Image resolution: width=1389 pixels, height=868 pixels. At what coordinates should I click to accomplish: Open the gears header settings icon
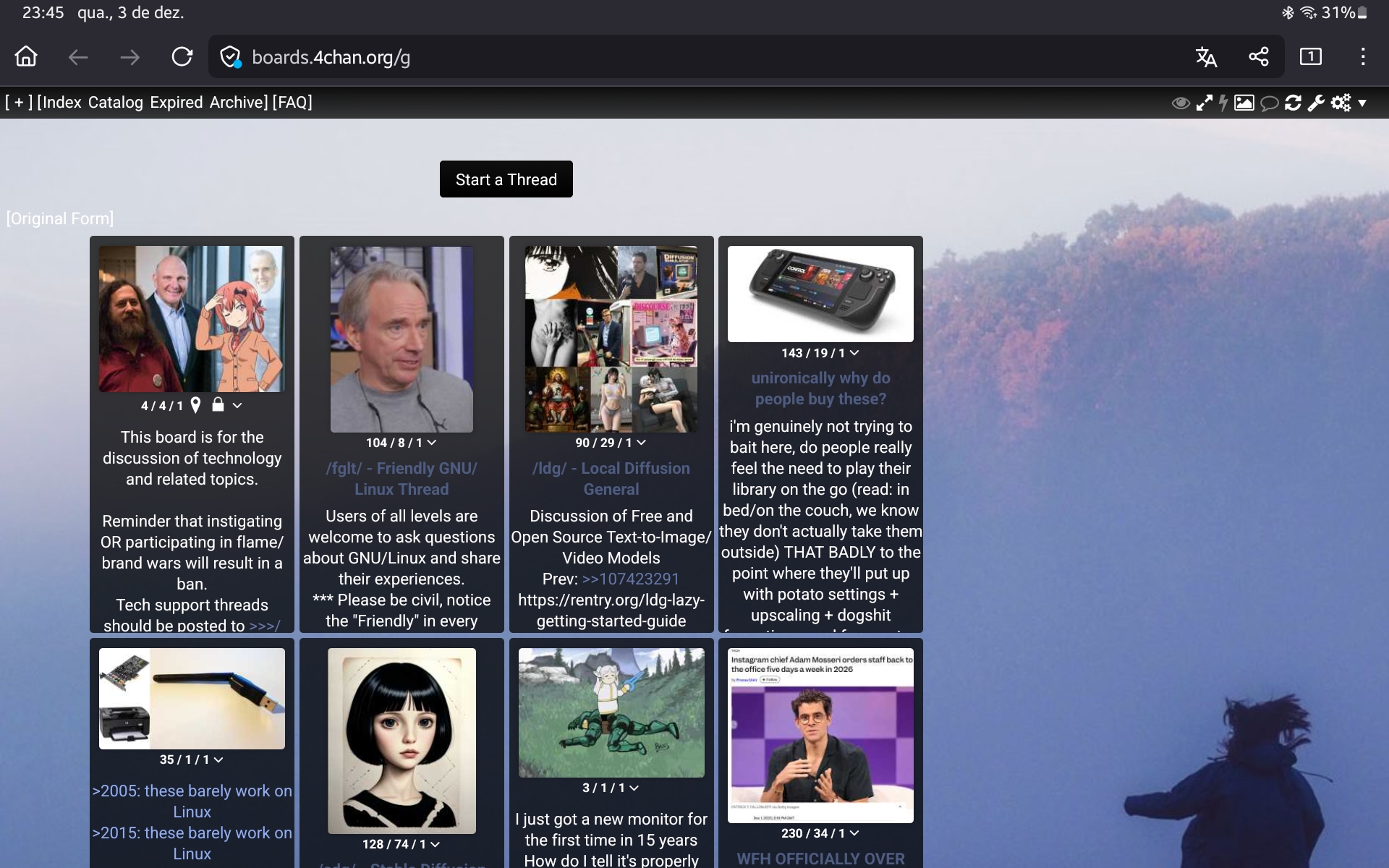click(1341, 103)
